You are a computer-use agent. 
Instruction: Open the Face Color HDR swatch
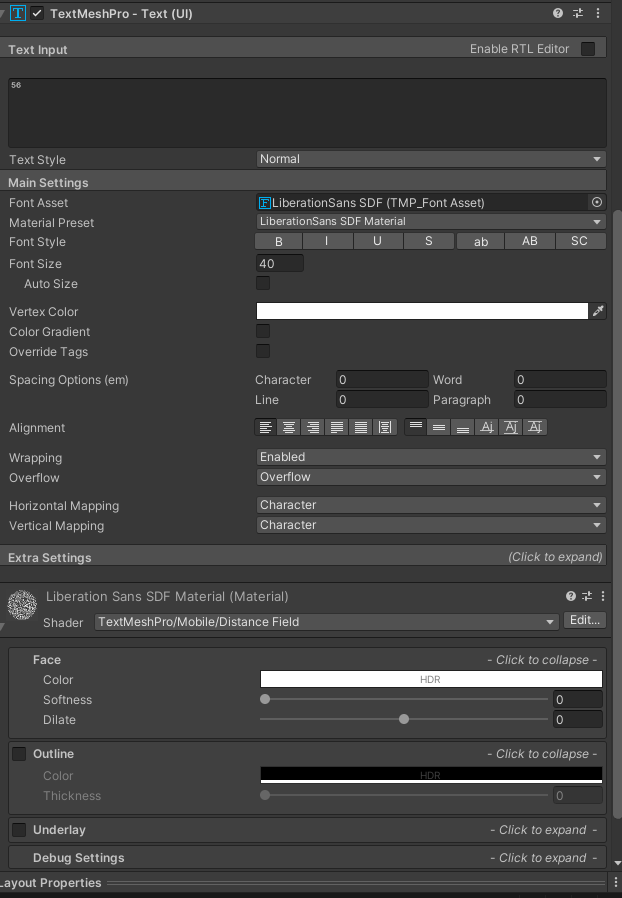click(x=431, y=679)
